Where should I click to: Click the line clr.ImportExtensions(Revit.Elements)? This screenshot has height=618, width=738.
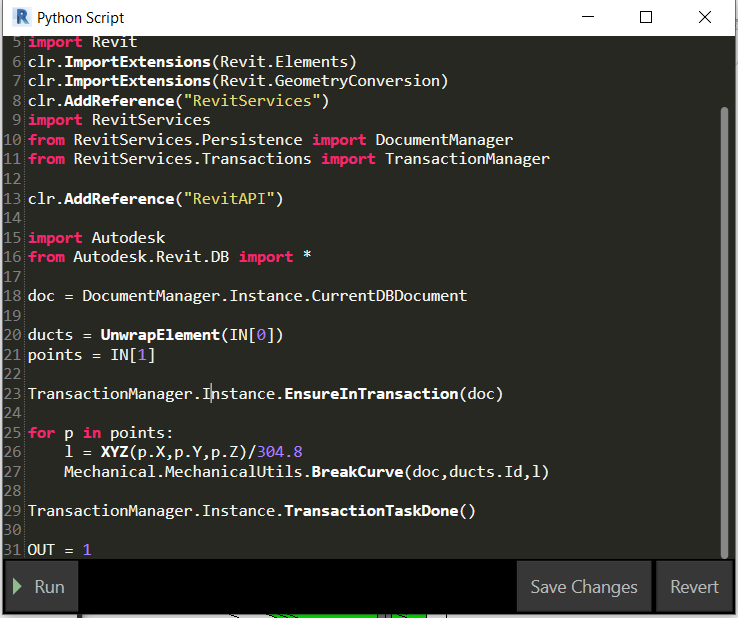point(192,62)
